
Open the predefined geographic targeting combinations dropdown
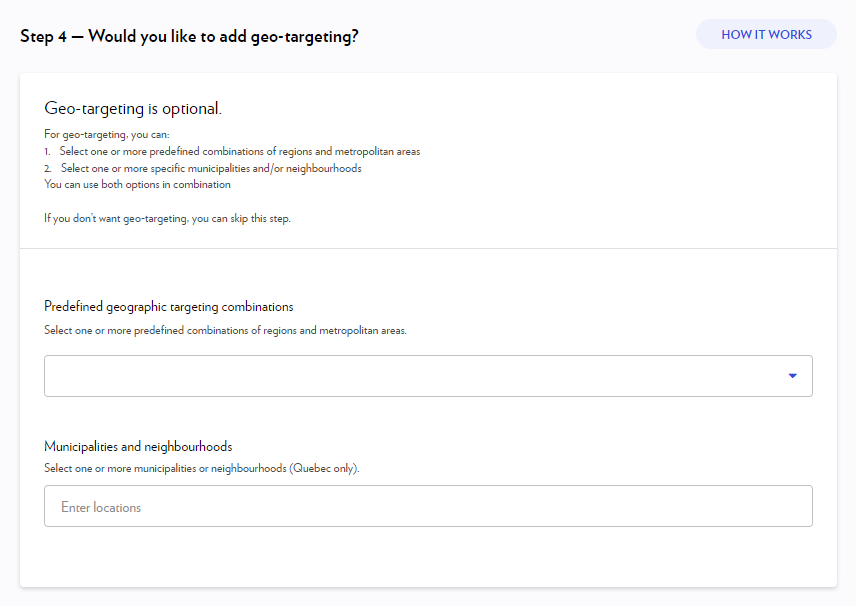pos(428,375)
